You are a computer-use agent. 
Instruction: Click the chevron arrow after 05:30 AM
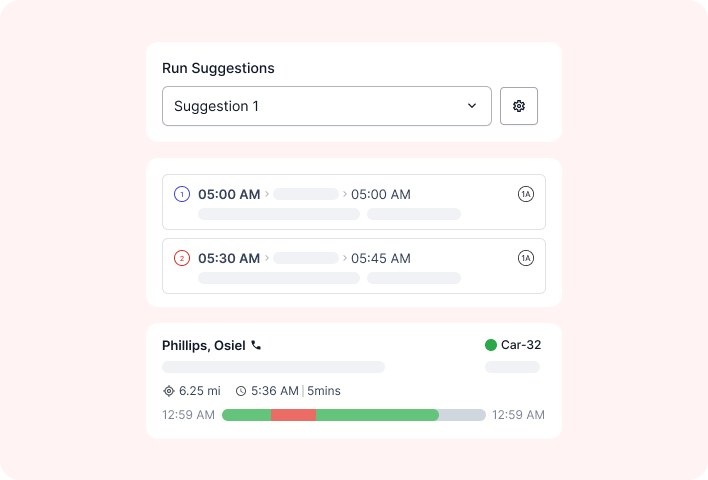267,258
